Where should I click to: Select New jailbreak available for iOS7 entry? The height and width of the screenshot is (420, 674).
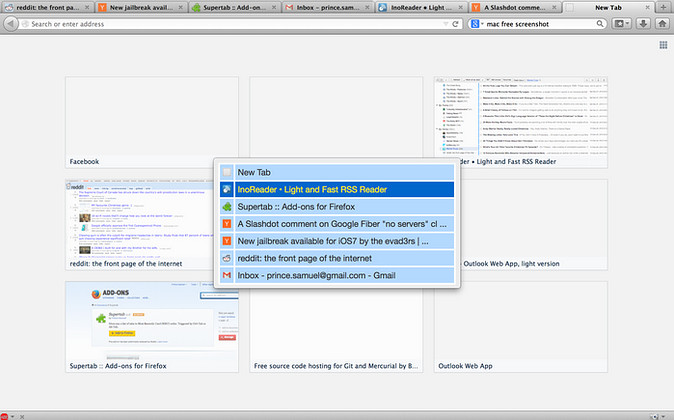337,241
